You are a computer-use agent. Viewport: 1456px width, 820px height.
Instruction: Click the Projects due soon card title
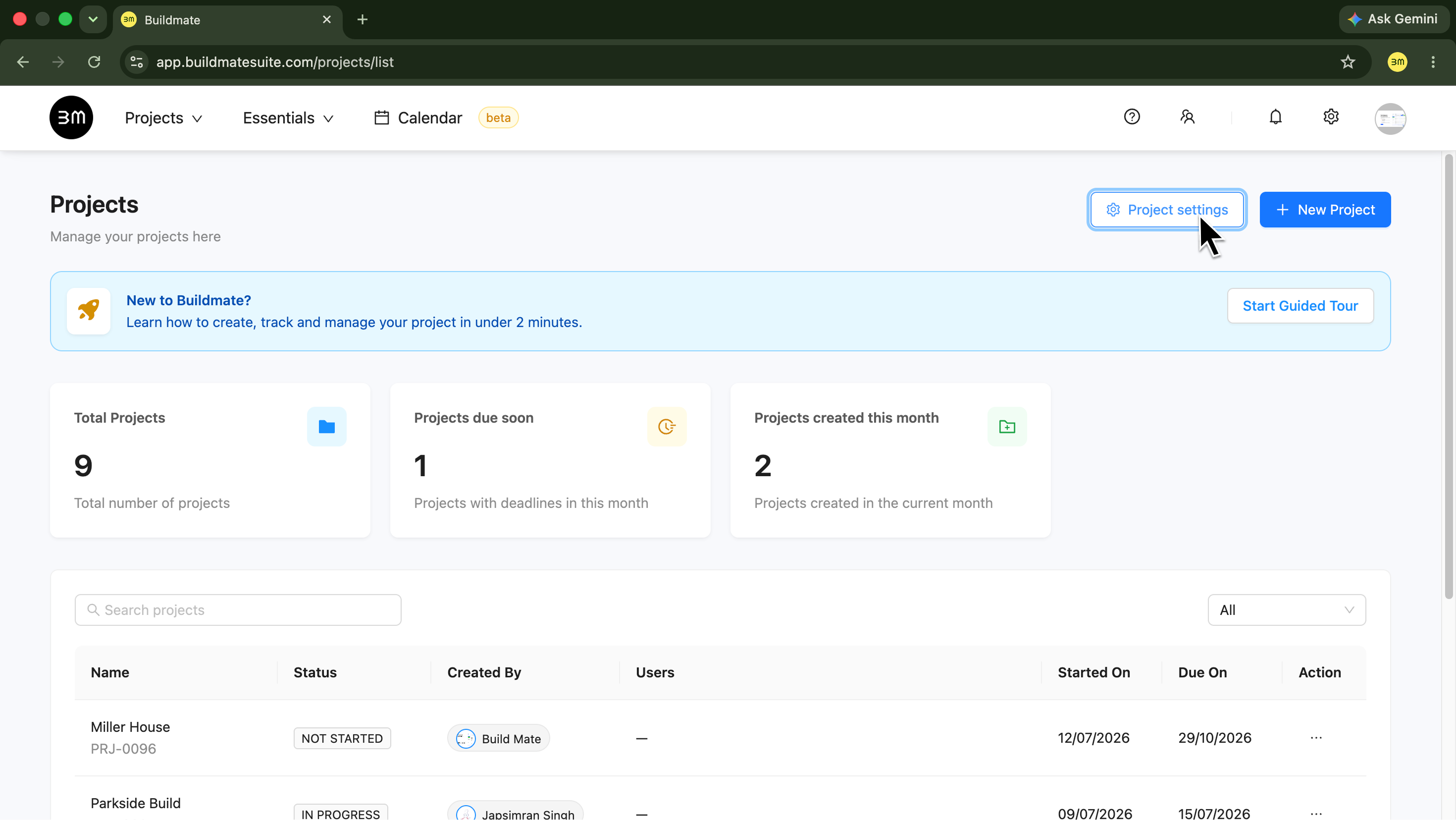(473, 418)
